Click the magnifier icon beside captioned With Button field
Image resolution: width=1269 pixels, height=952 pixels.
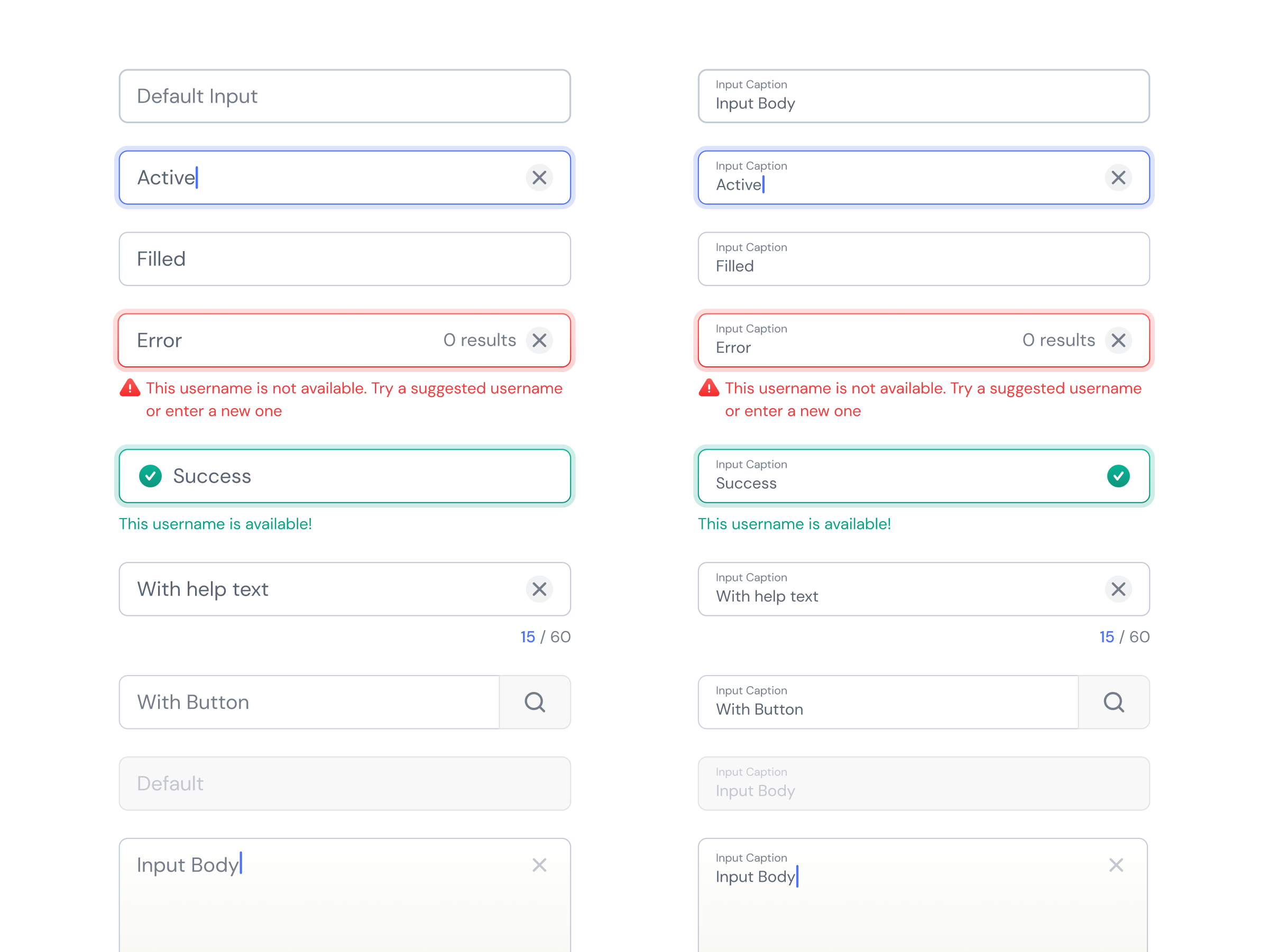tap(1114, 702)
